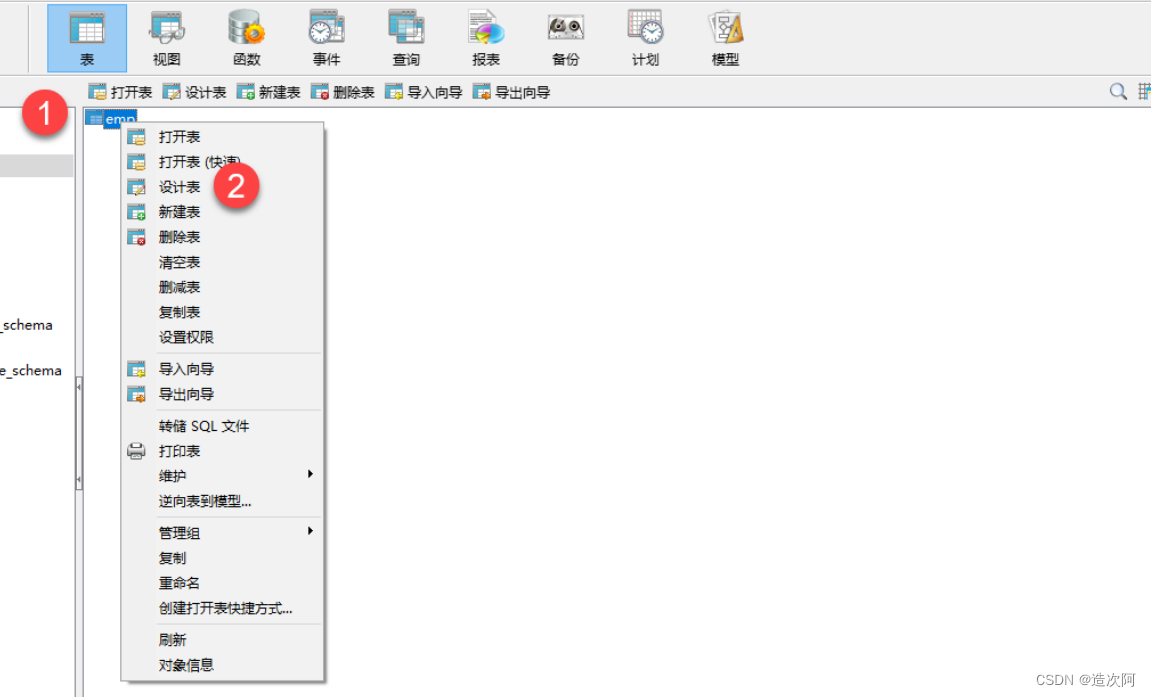Choose 设置权限 in the context menu

[222, 337]
